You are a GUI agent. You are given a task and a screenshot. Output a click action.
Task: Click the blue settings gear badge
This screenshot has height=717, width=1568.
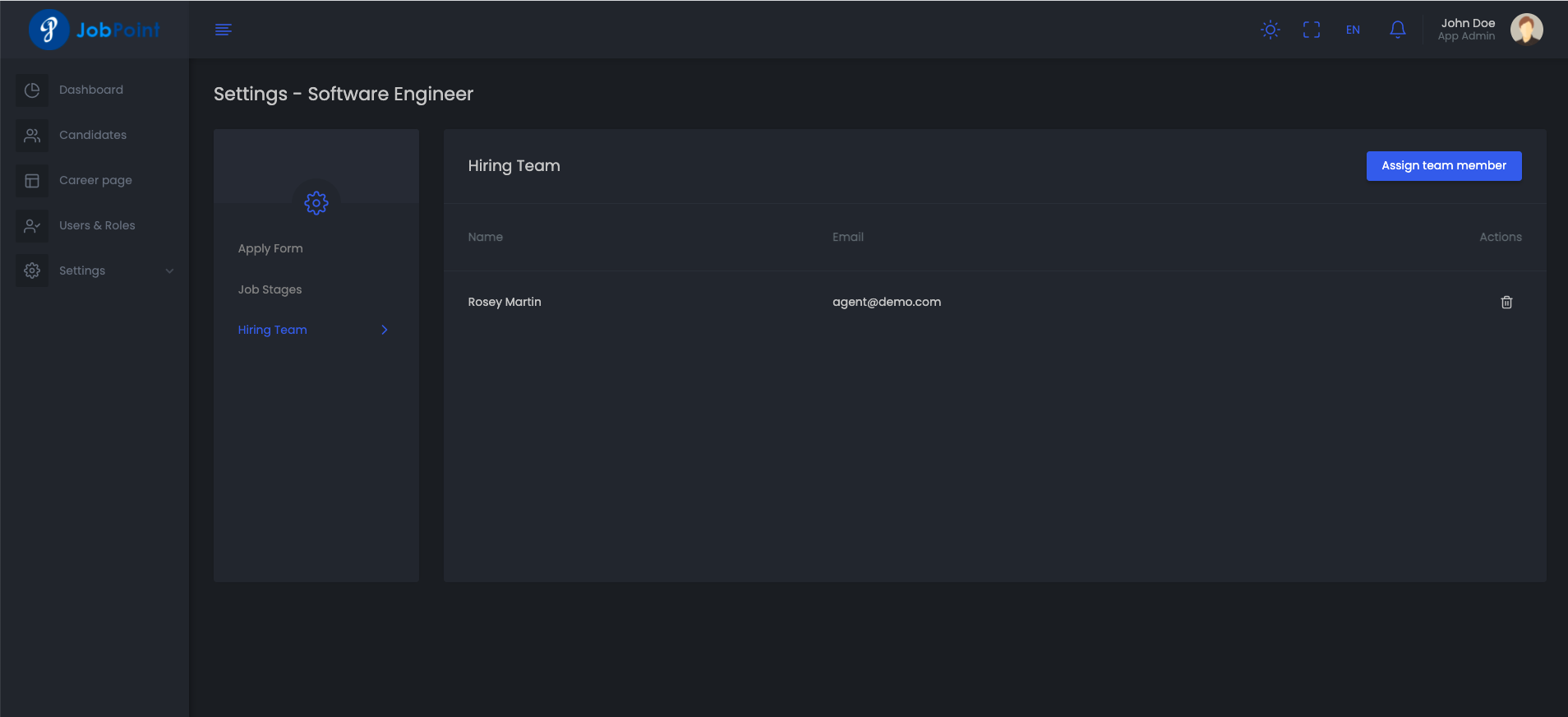316,202
